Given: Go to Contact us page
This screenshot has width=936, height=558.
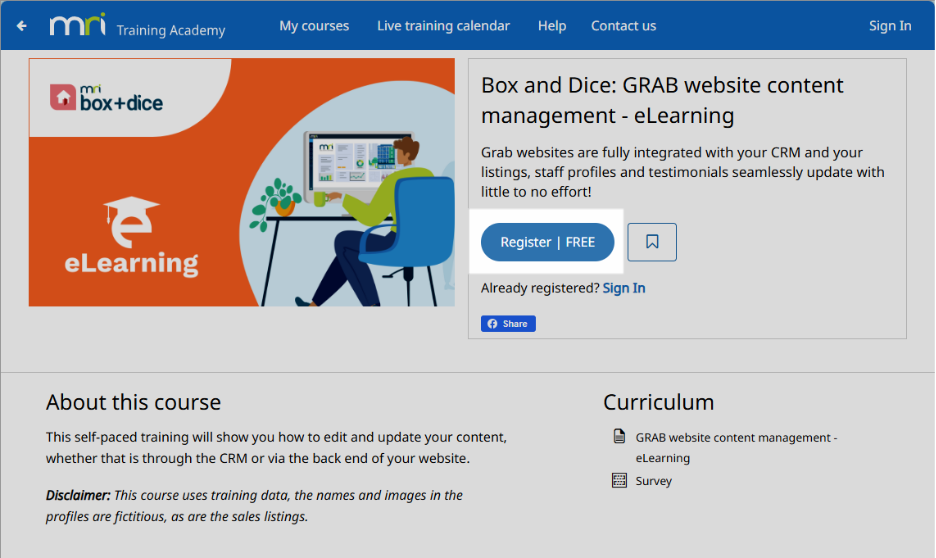Looking at the screenshot, I should point(623,26).
